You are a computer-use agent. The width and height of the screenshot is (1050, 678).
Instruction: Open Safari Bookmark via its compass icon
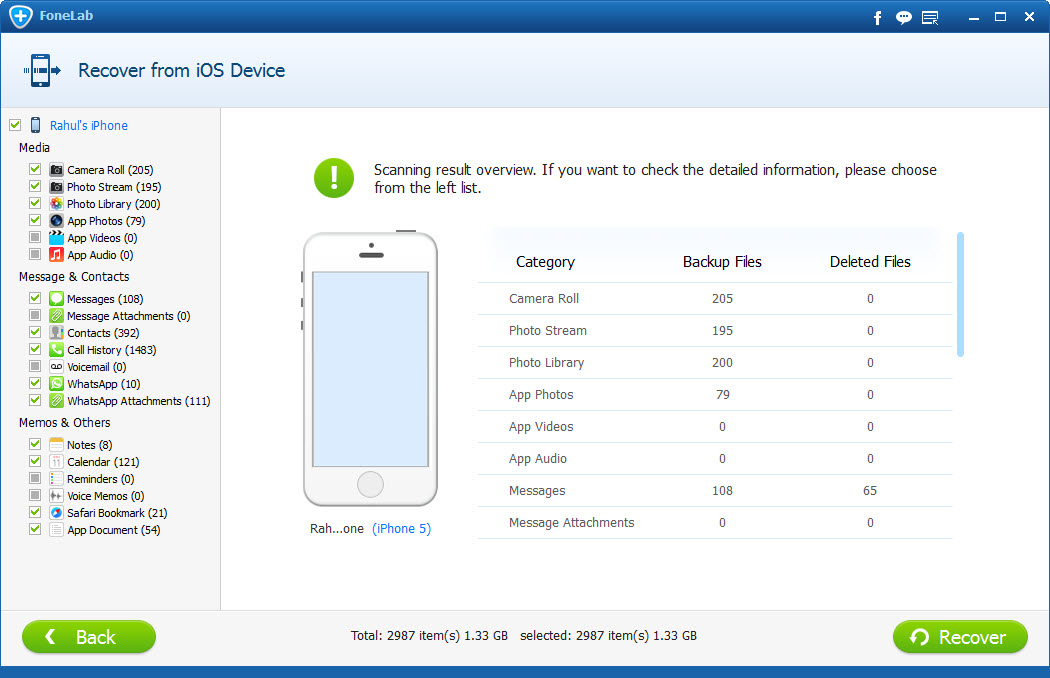55,513
